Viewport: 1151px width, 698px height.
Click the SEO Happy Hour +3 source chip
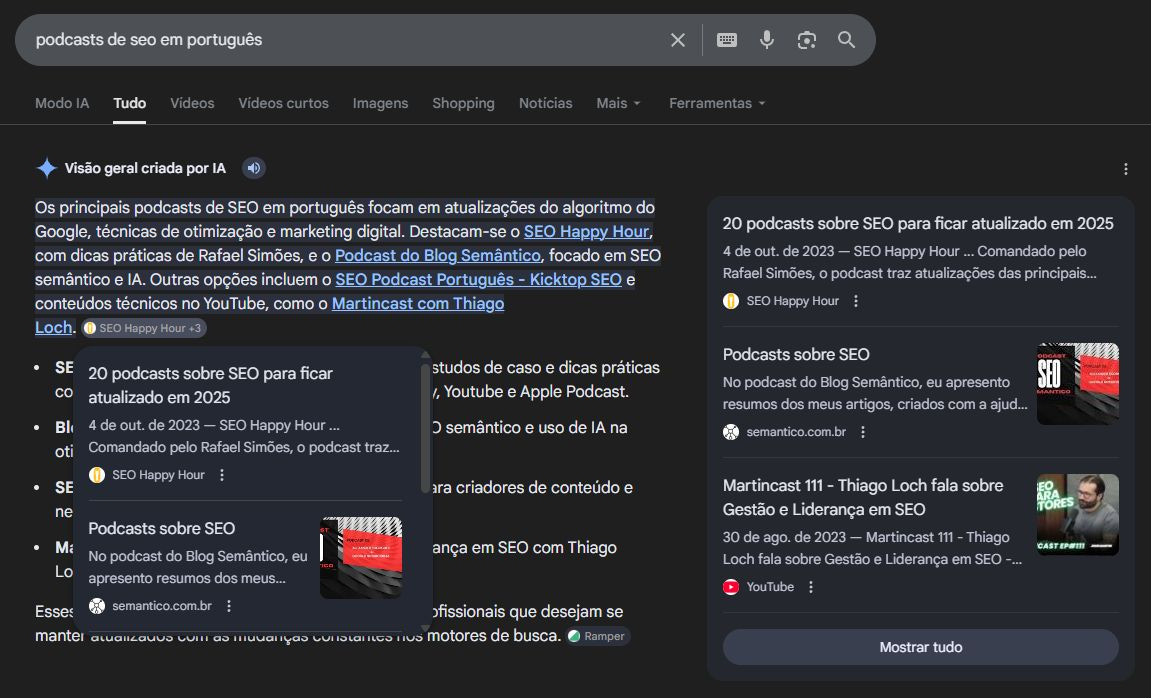[x=144, y=328]
